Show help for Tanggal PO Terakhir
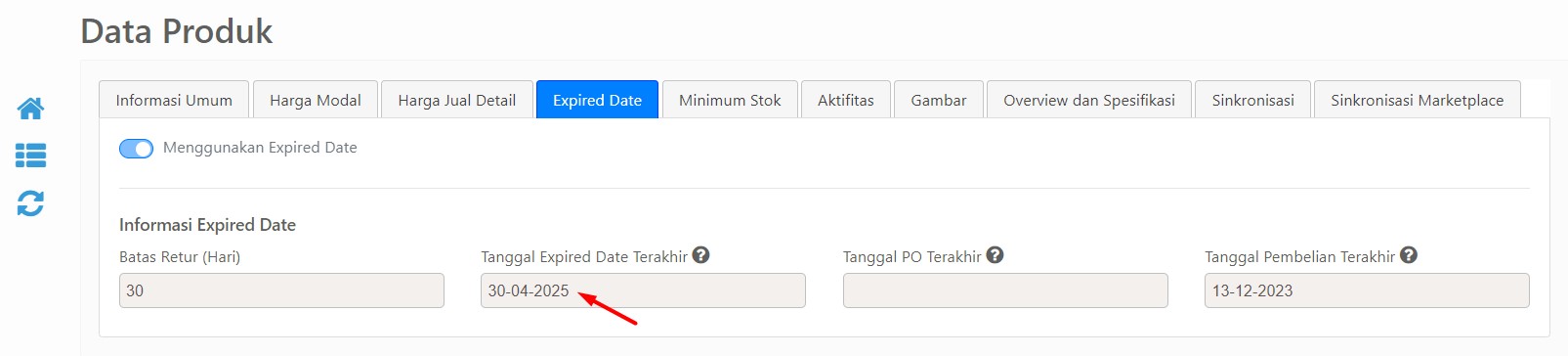1568x356 pixels. pos(995,255)
